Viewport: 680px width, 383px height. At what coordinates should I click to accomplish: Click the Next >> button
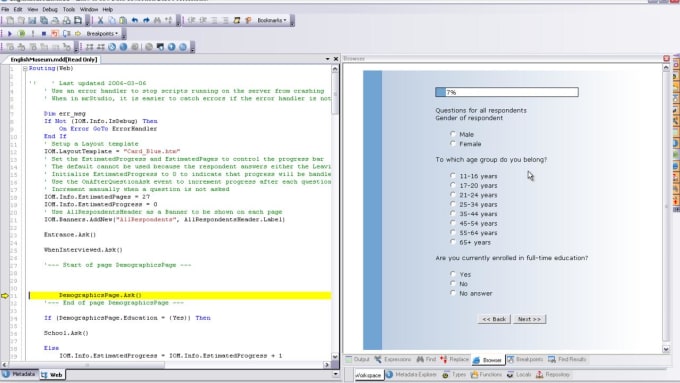529,319
